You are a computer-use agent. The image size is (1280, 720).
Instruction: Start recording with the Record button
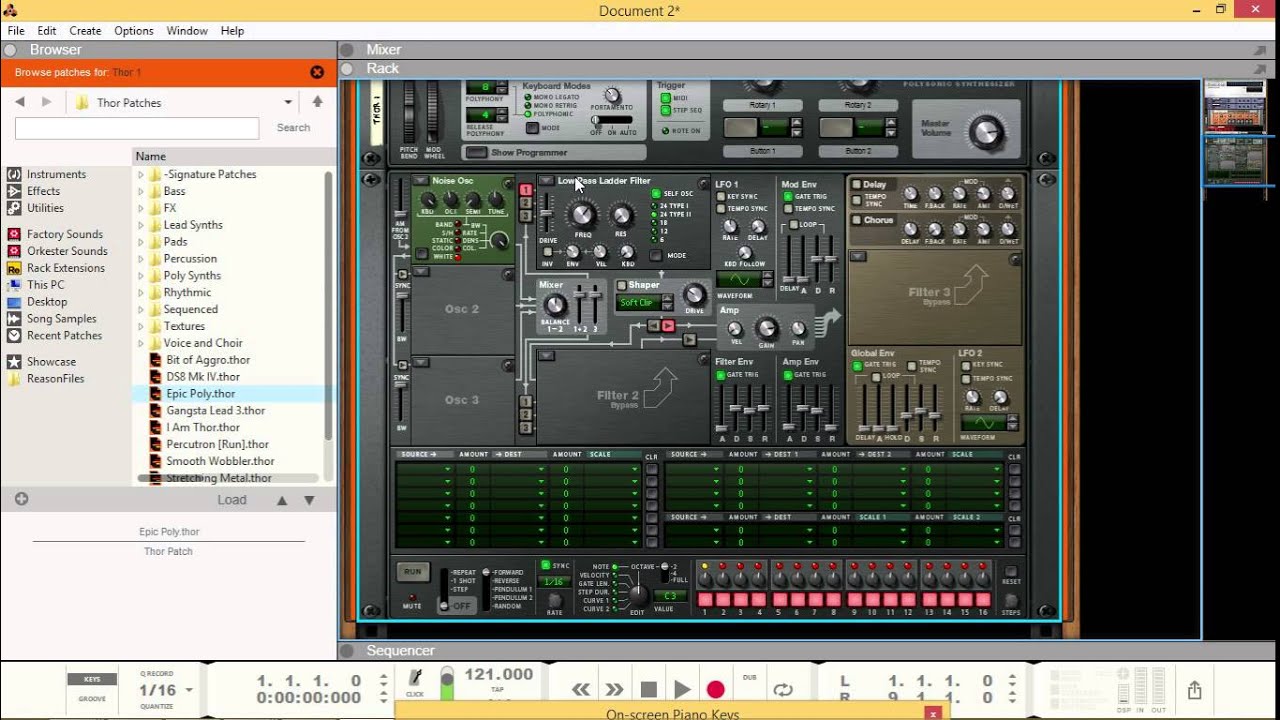[x=715, y=689]
